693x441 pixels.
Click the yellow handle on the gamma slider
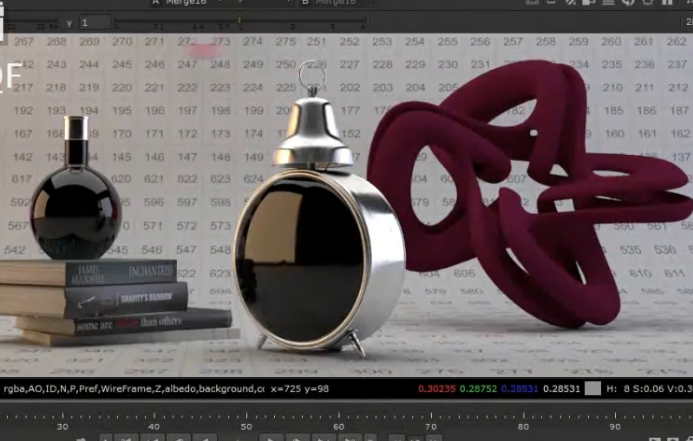[239, 20]
